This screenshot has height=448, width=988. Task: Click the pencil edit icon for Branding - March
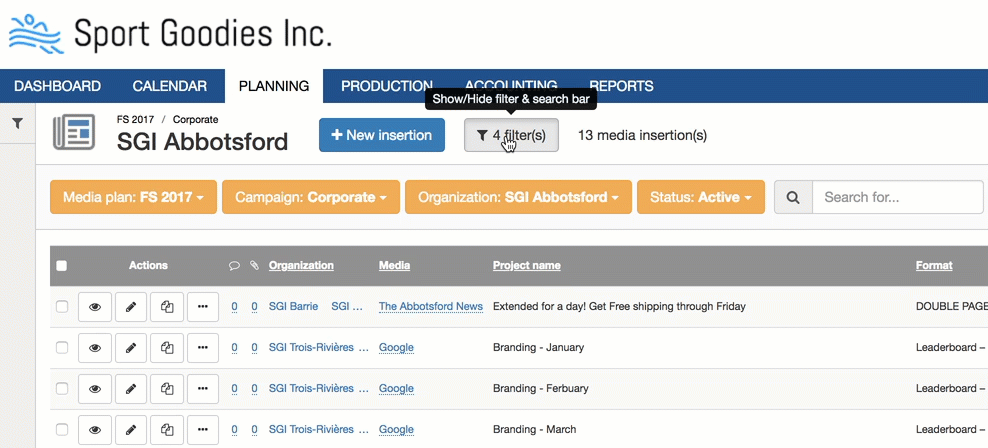pyautogui.click(x=130, y=429)
